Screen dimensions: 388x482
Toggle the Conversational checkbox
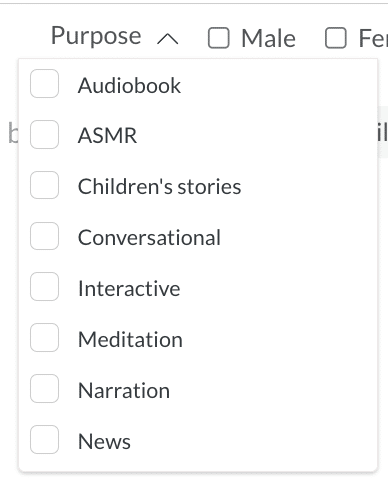tap(44, 236)
